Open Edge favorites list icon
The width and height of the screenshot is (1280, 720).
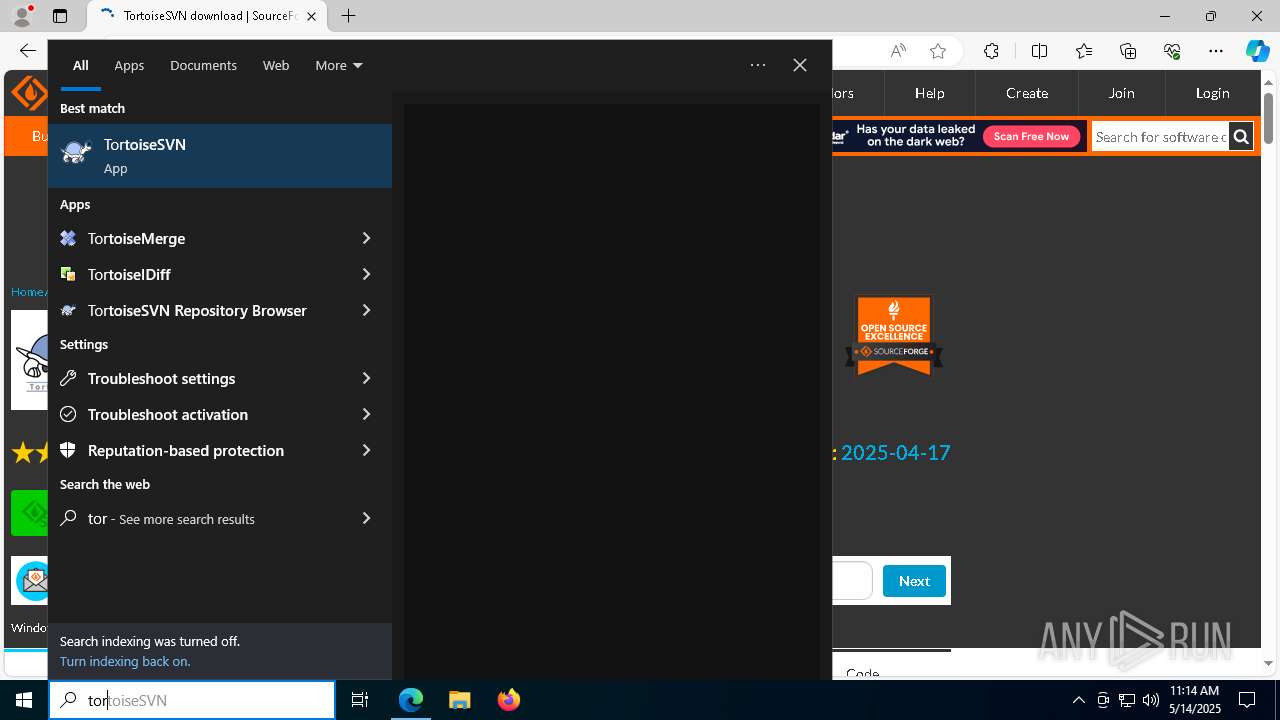pyautogui.click(x=1084, y=51)
